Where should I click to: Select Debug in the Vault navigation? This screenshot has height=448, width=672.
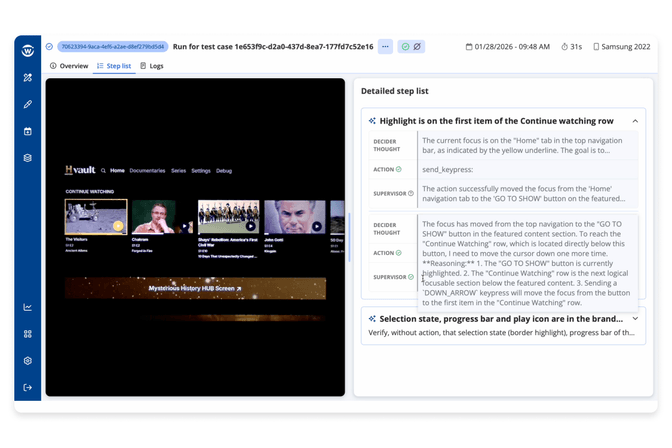pyautogui.click(x=224, y=171)
